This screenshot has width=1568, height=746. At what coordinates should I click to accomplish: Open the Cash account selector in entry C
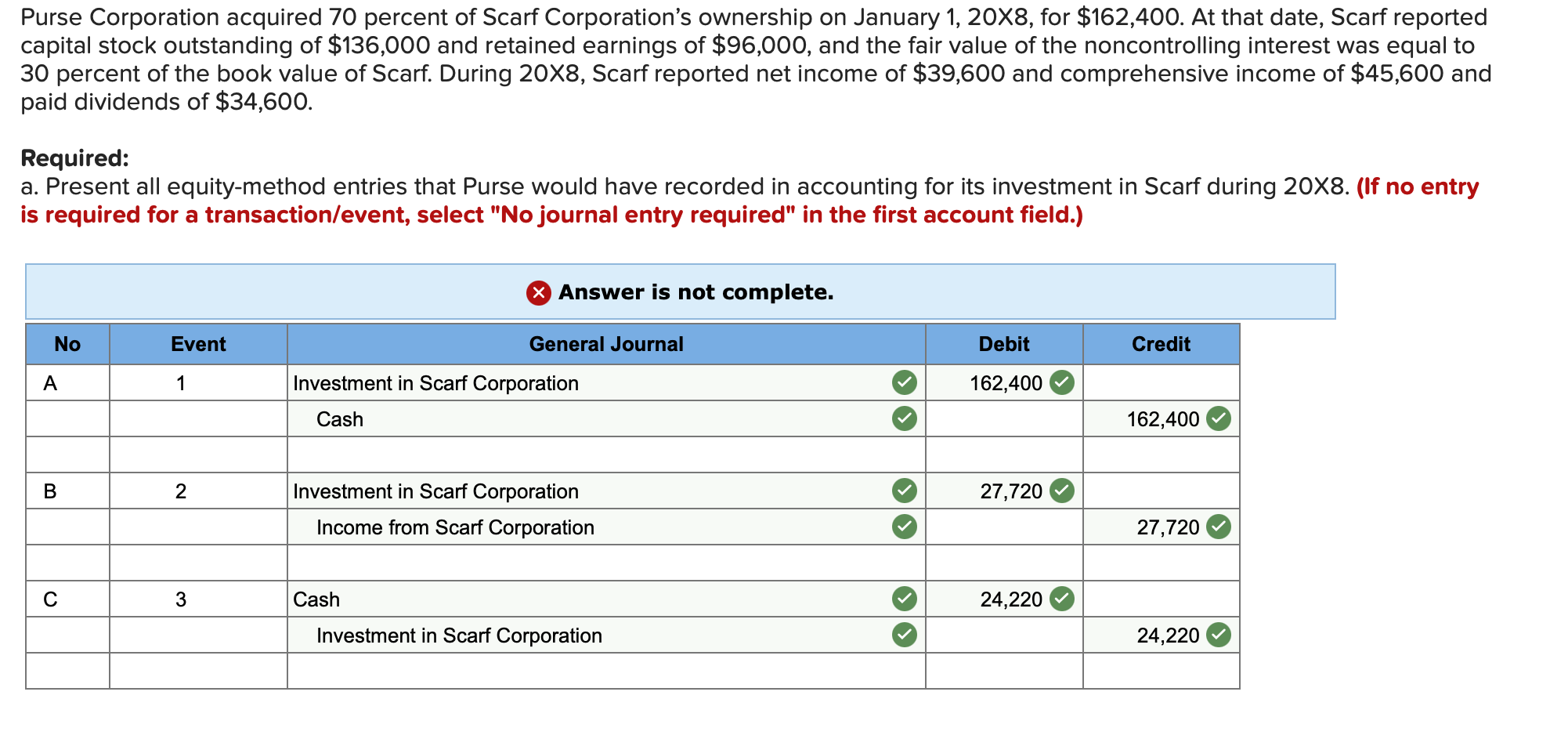point(548,599)
